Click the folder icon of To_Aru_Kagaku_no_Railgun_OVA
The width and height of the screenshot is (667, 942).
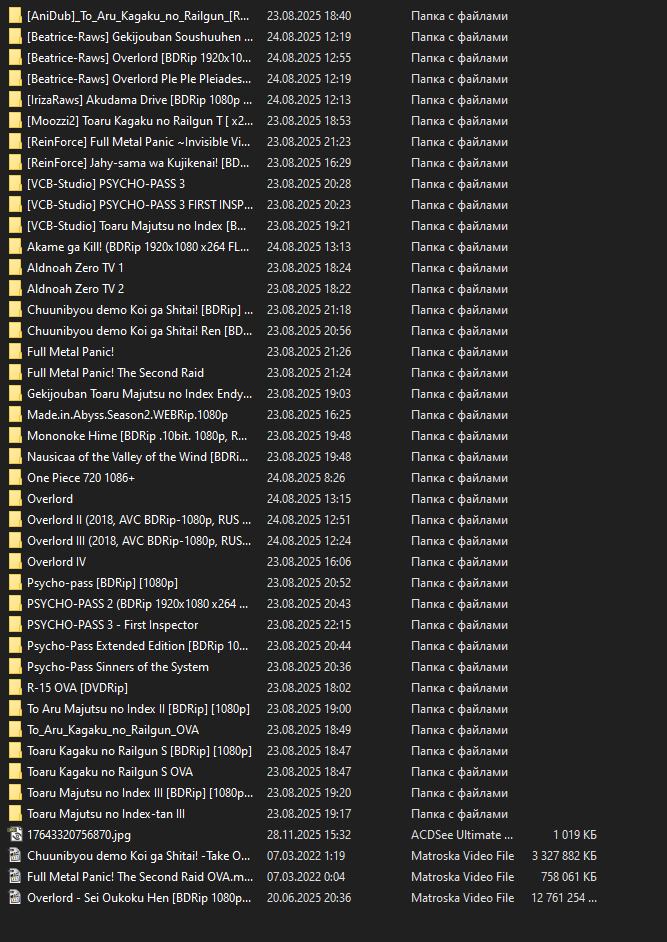(x=15, y=729)
